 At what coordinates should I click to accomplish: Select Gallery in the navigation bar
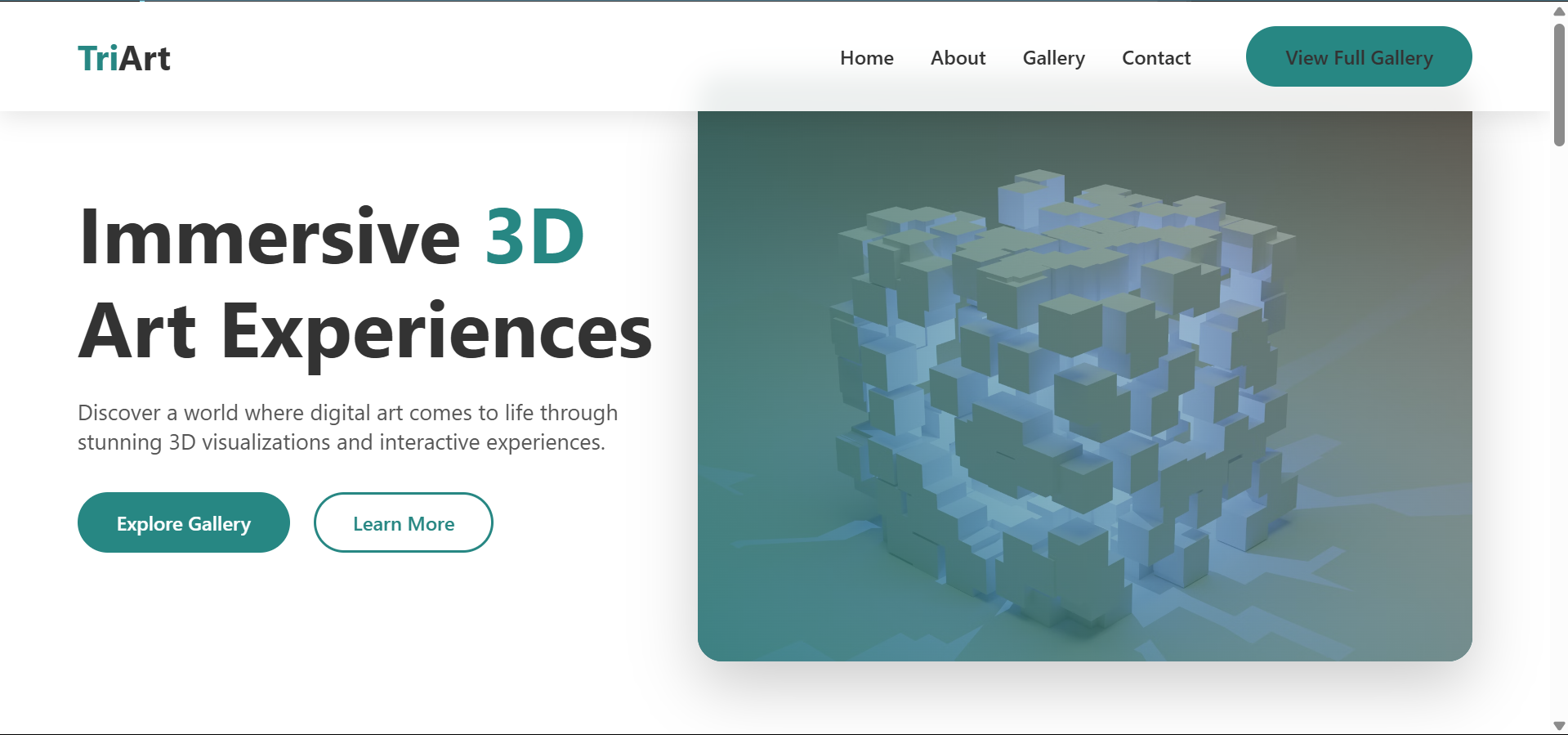point(1053,58)
